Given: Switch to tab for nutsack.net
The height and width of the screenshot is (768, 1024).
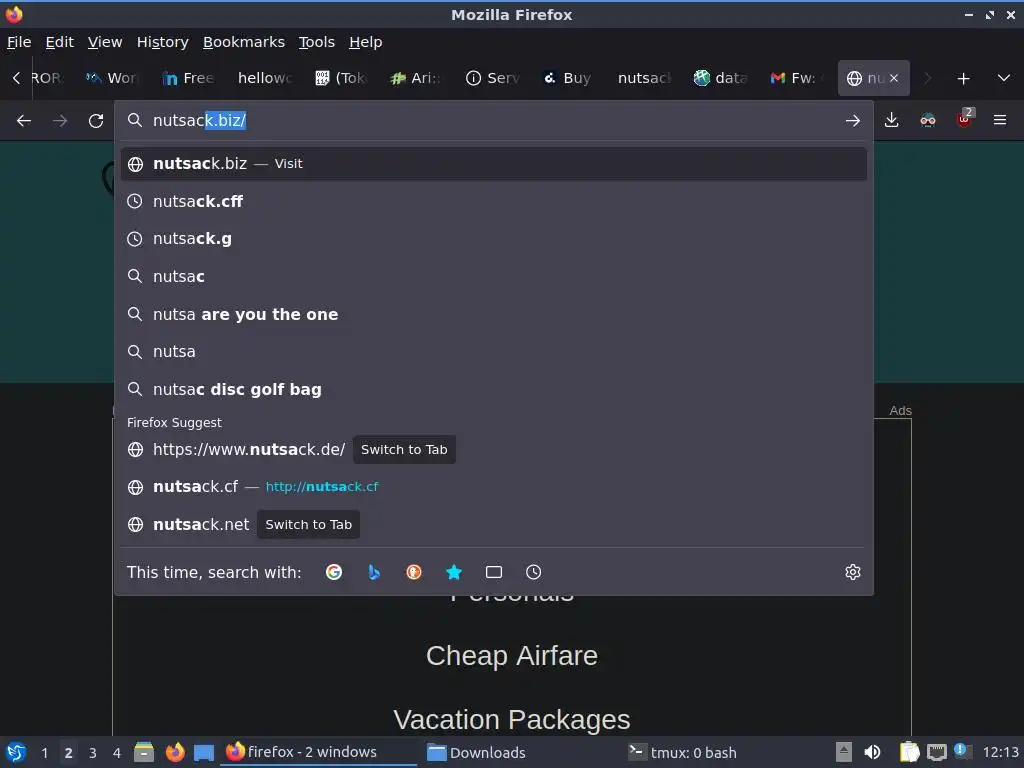Looking at the screenshot, I should click(308, 524).
